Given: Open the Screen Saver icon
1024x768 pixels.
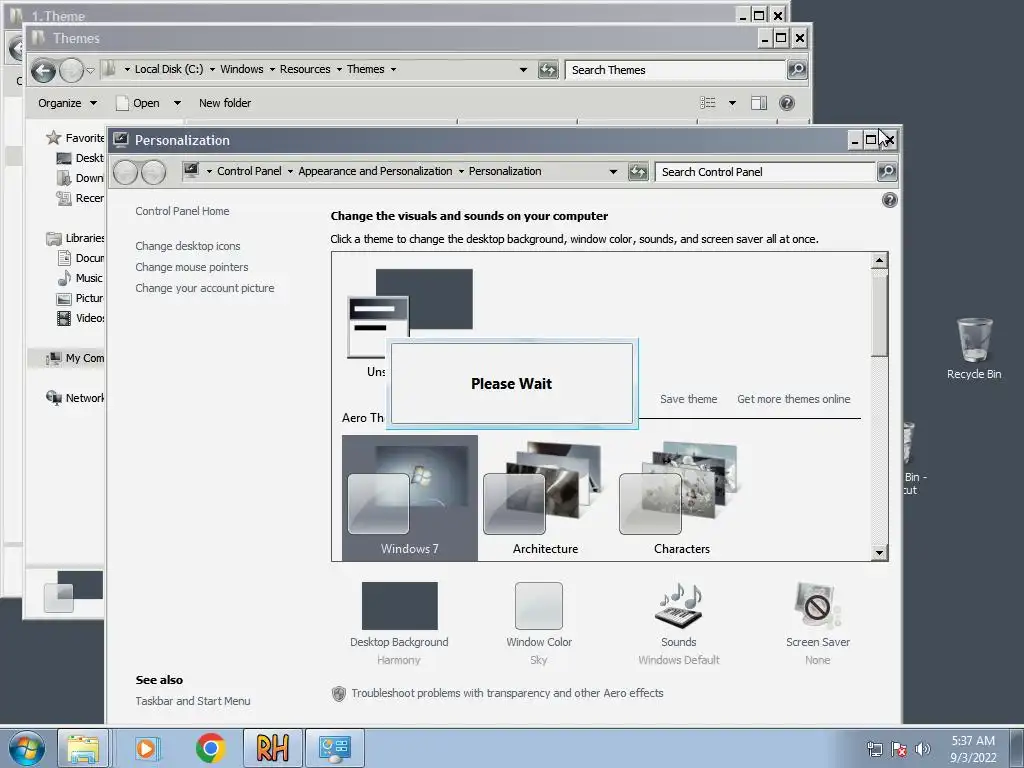Looking at the screenshot, I should [x=818, y=605].
